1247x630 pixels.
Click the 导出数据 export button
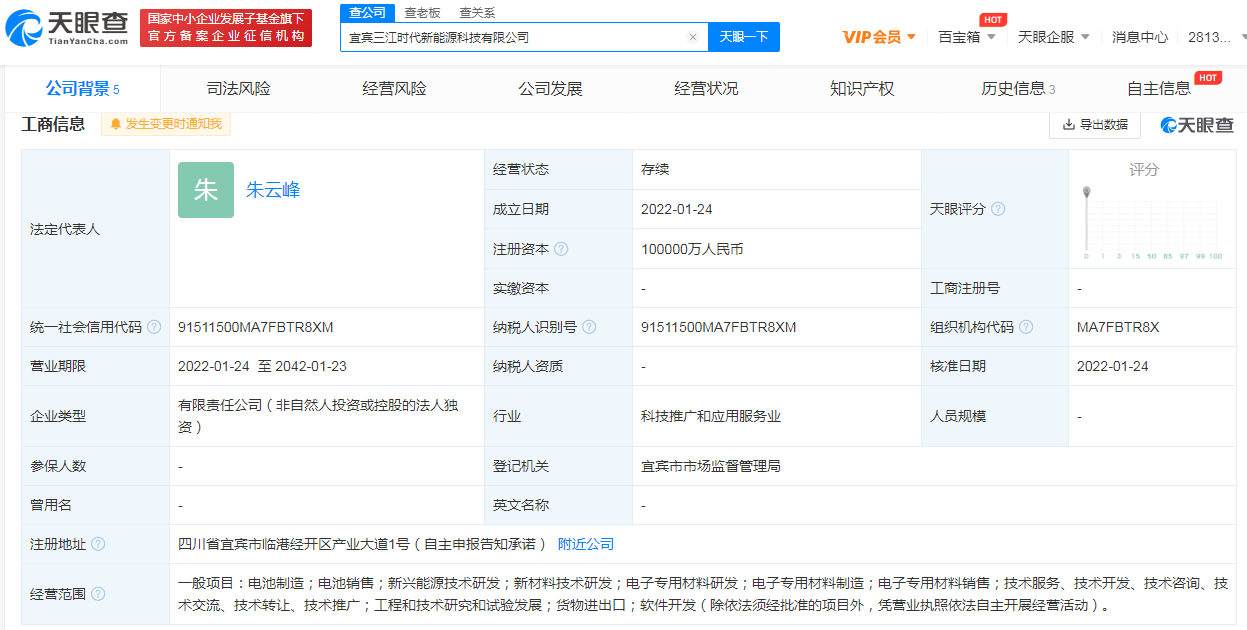(x=1095, y=125)
